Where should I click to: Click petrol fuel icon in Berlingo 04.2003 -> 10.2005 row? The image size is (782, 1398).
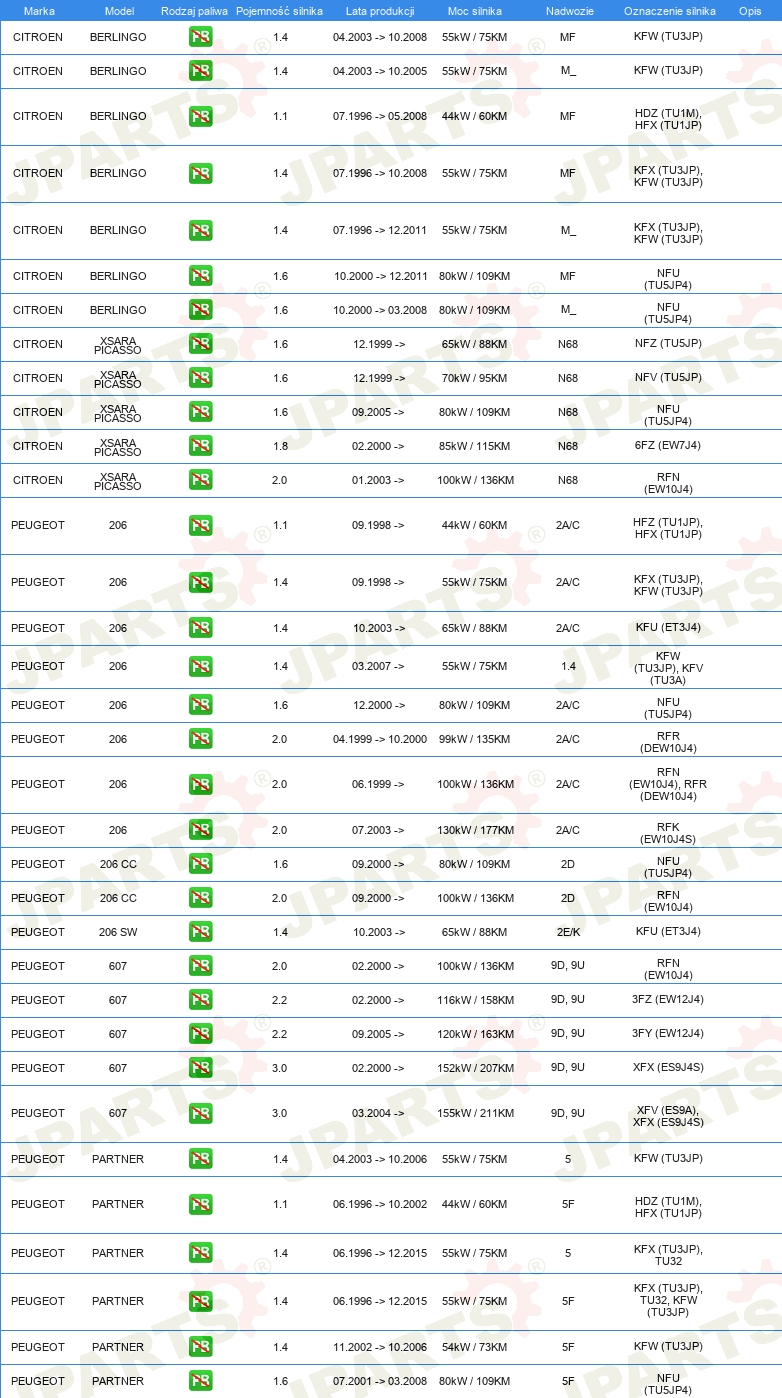[x=200, y=71]
